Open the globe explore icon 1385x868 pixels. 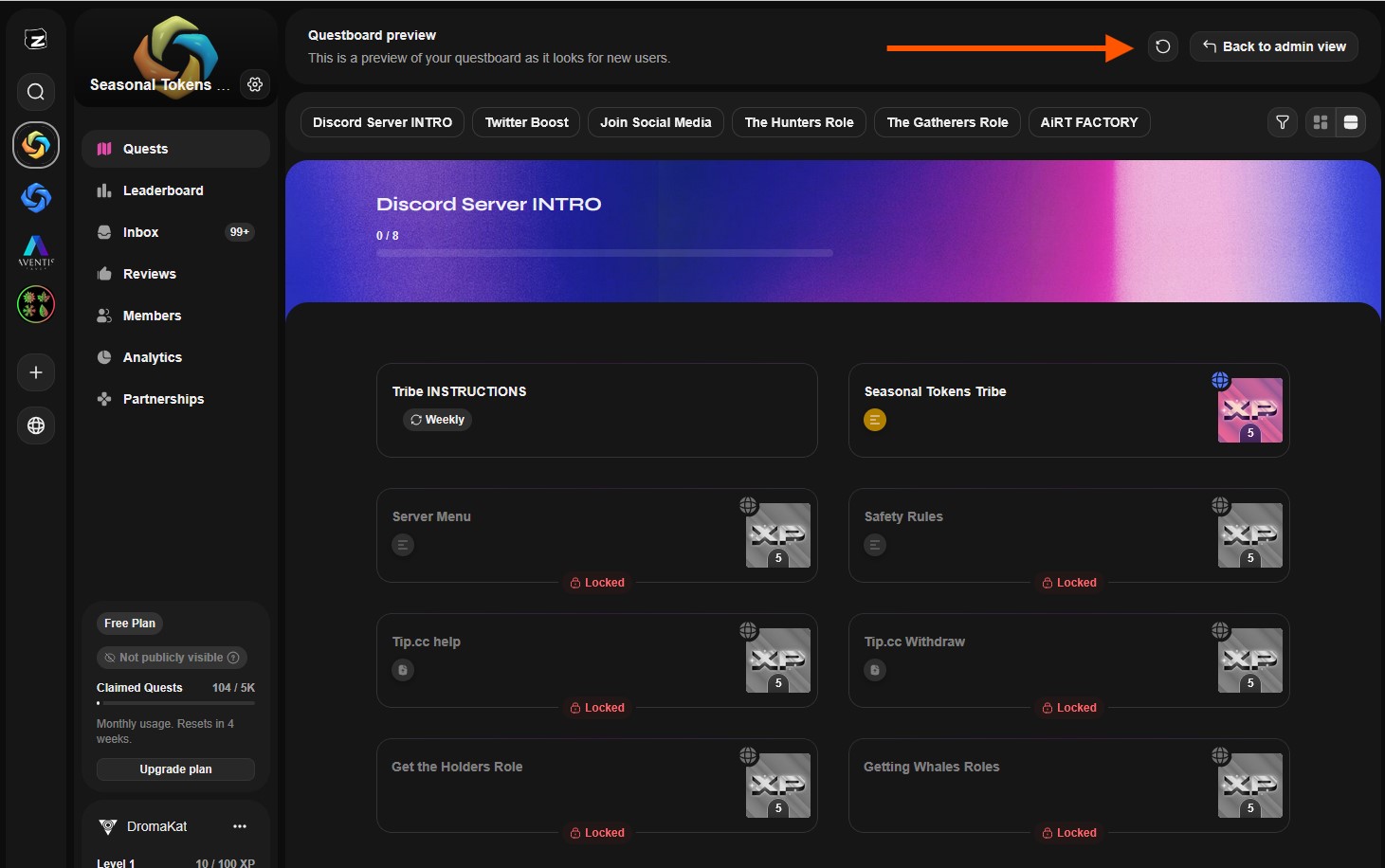tap(36, 425)
